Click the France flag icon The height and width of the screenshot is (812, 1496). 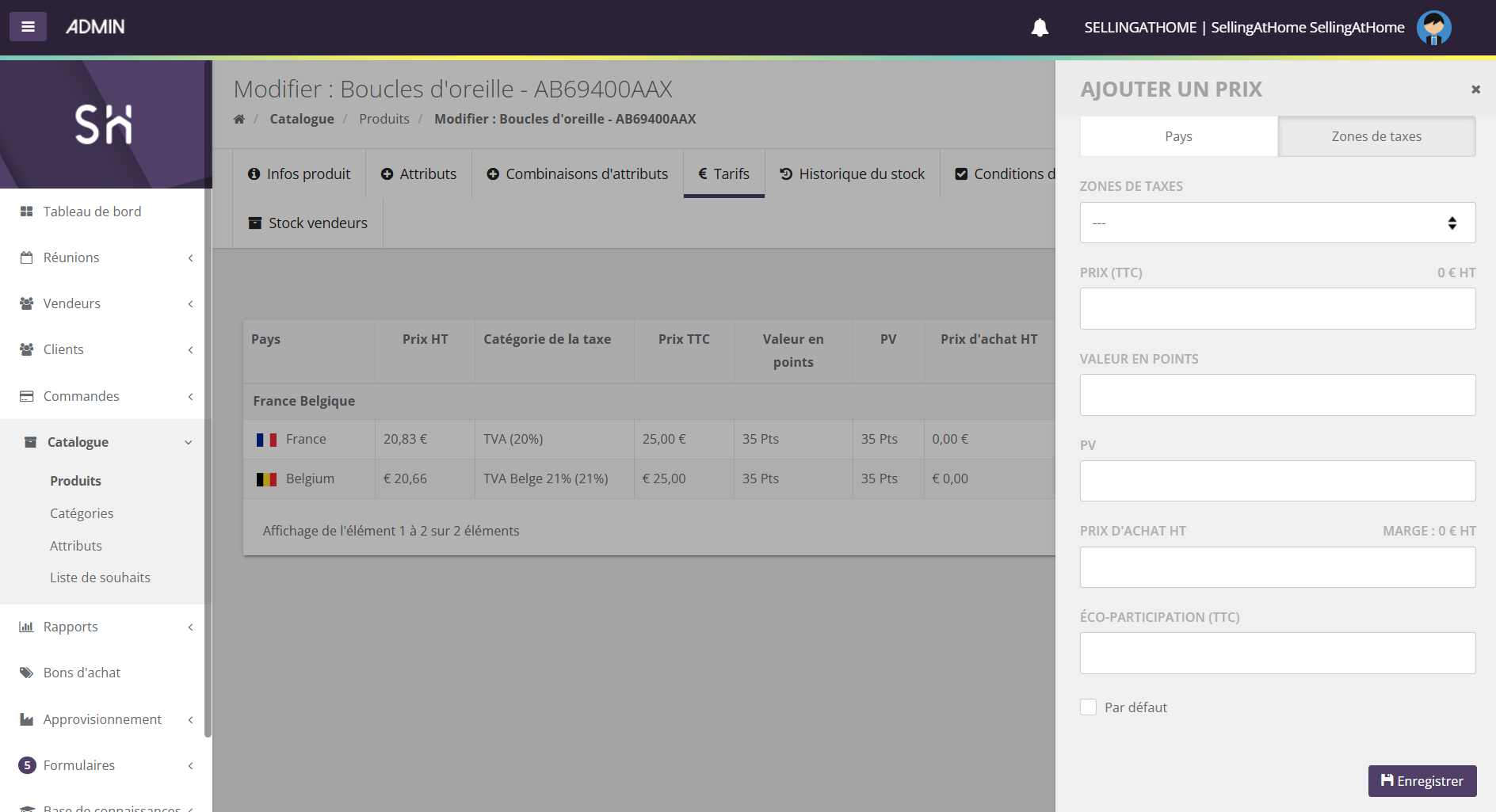[266, 440]
